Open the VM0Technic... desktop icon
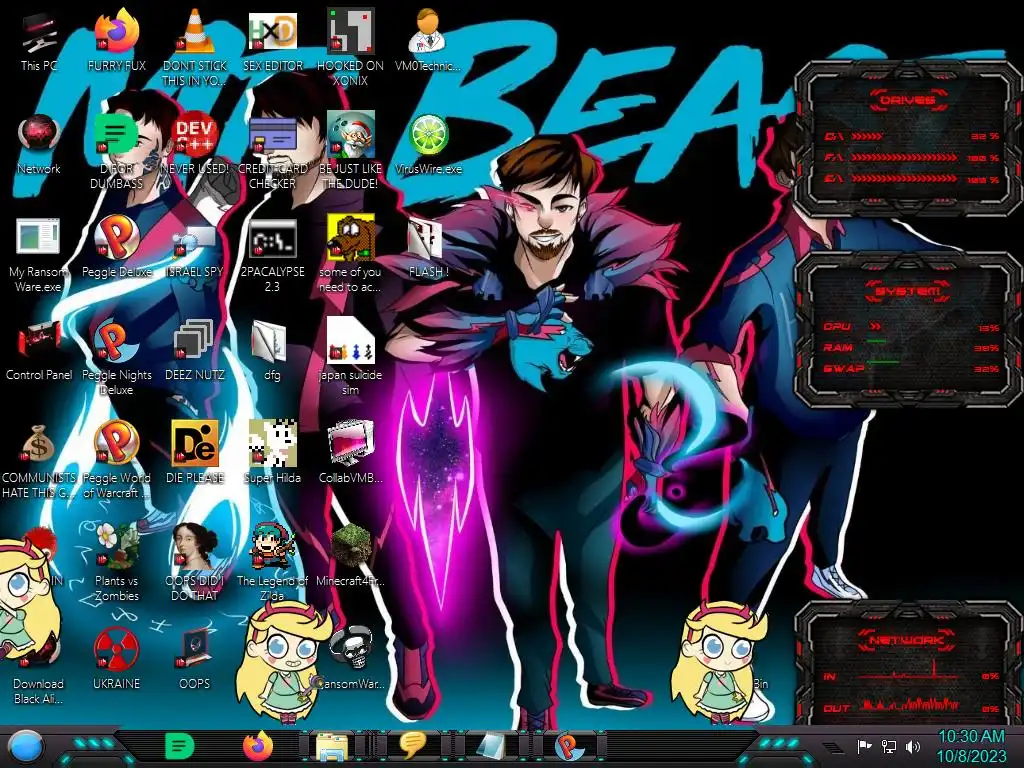This screenshot has height=768, width=1024. (x=428, y=42)
